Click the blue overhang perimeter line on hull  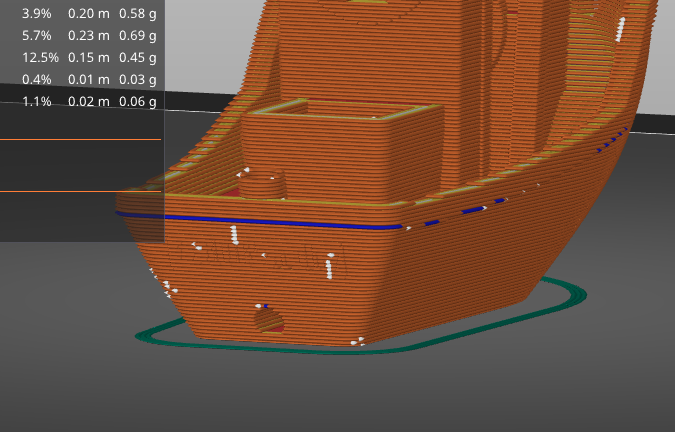[x=258, y=221]
